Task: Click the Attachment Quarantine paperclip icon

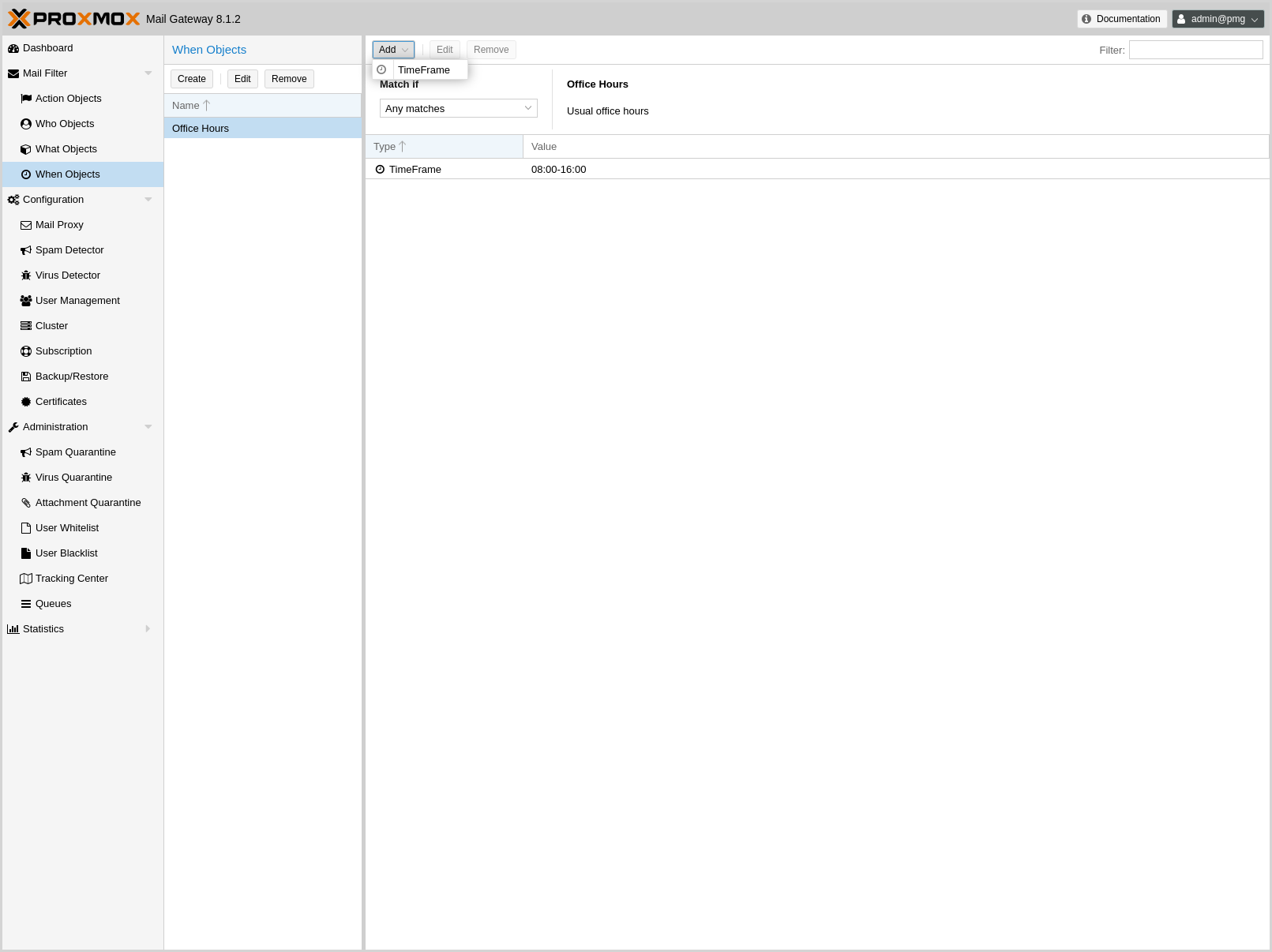Action: 26,503
